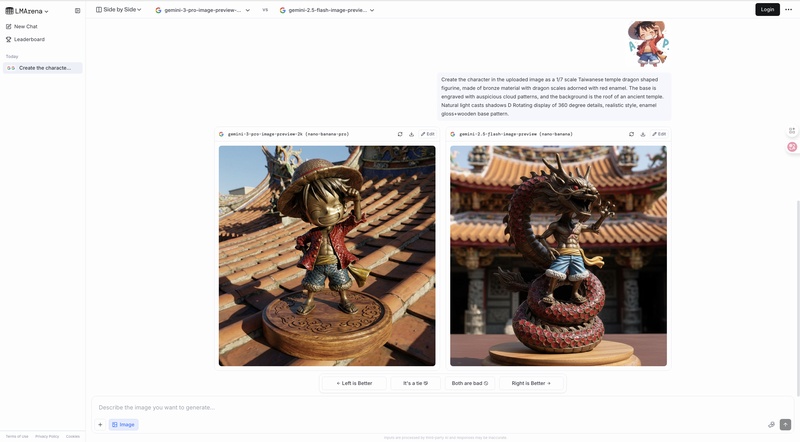Click the link icon beside send button
Screen dimensions: 800x442
[x=771, y=424]
